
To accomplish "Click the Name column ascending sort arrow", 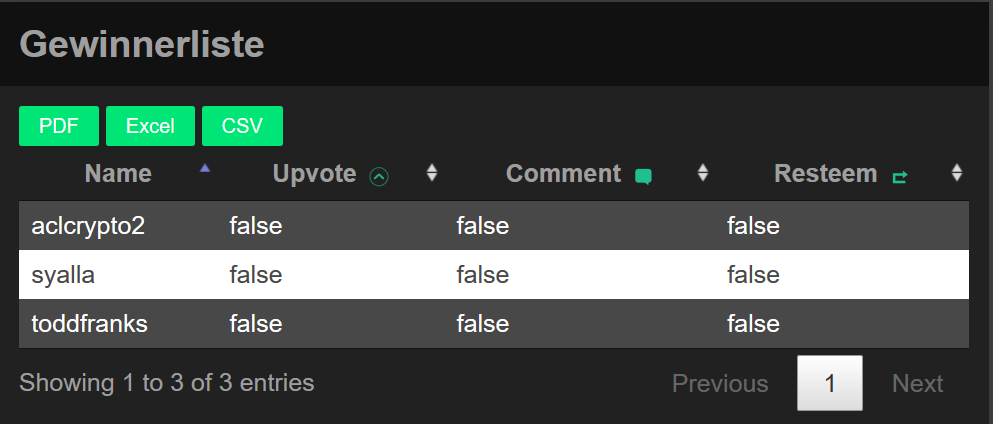I will [205, 169].
